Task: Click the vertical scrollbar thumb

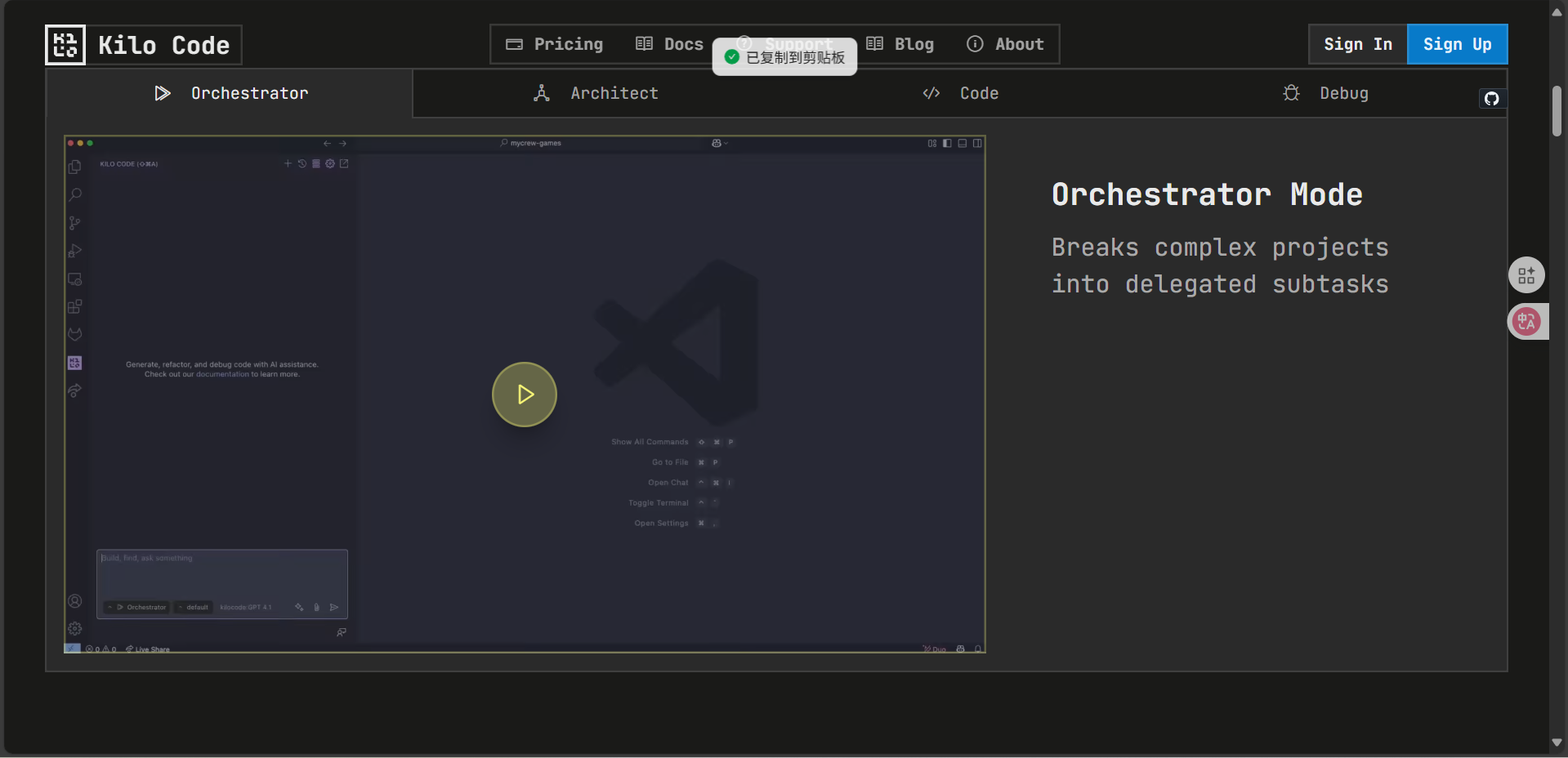Action: pos(1557,111)
